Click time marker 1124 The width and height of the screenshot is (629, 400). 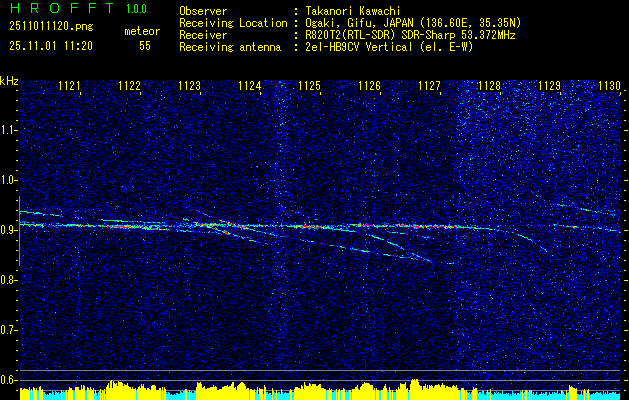pos(250,86)
